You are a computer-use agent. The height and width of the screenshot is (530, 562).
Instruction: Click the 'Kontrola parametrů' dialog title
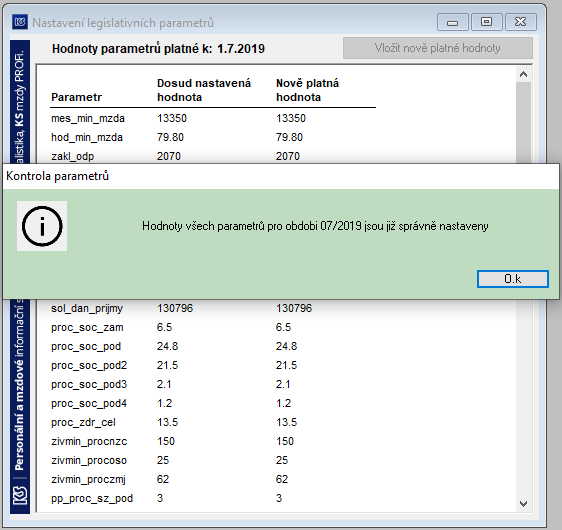(57, 176)
